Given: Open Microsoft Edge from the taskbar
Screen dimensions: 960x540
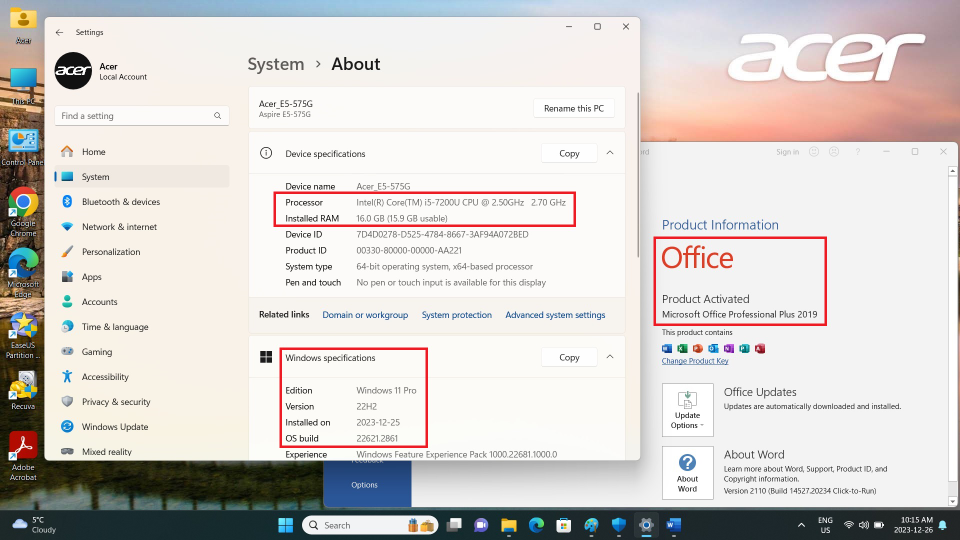Looking at the screenshot, I should [x=536, y=525].
